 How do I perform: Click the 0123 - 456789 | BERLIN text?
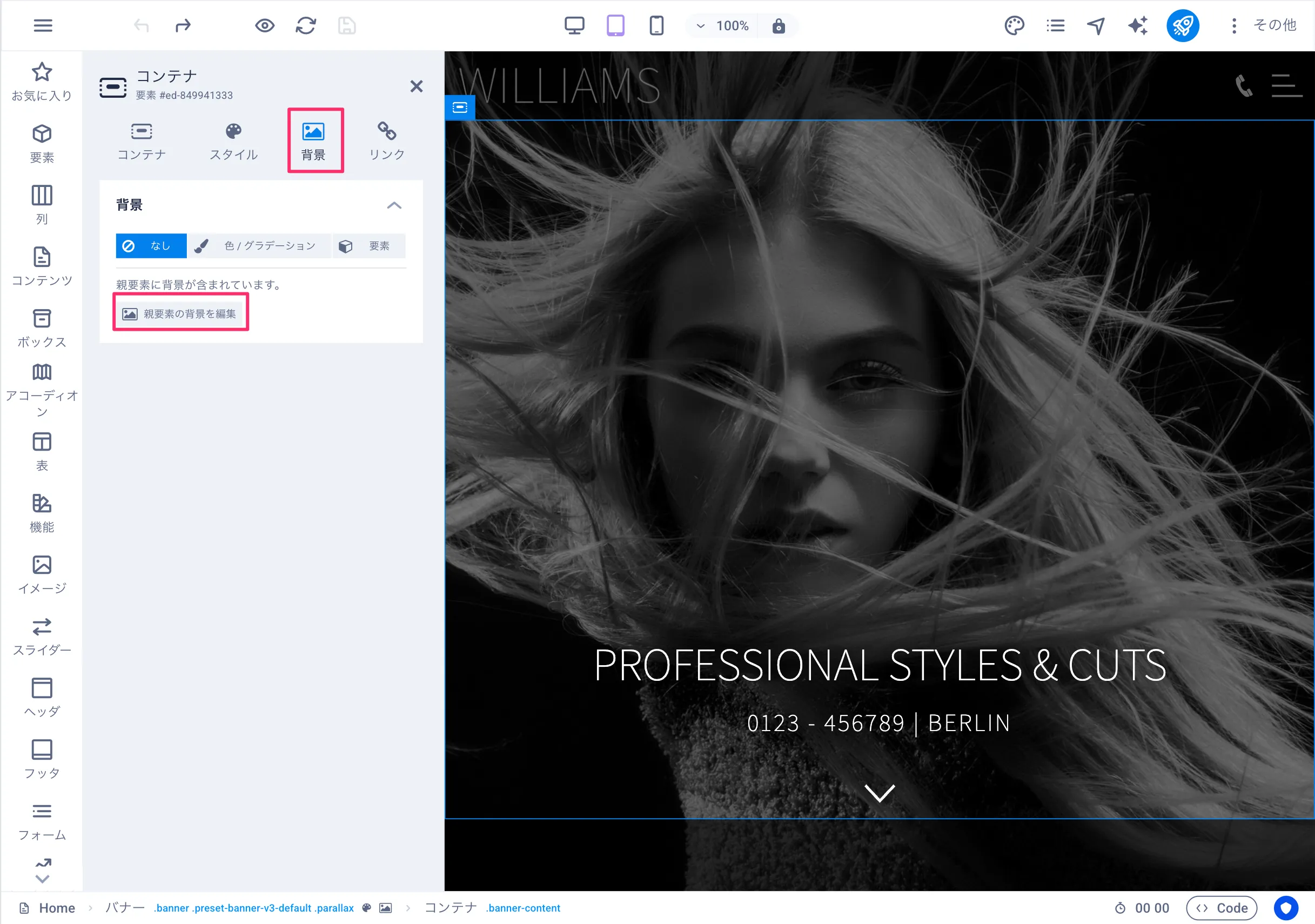click(879, 724)
